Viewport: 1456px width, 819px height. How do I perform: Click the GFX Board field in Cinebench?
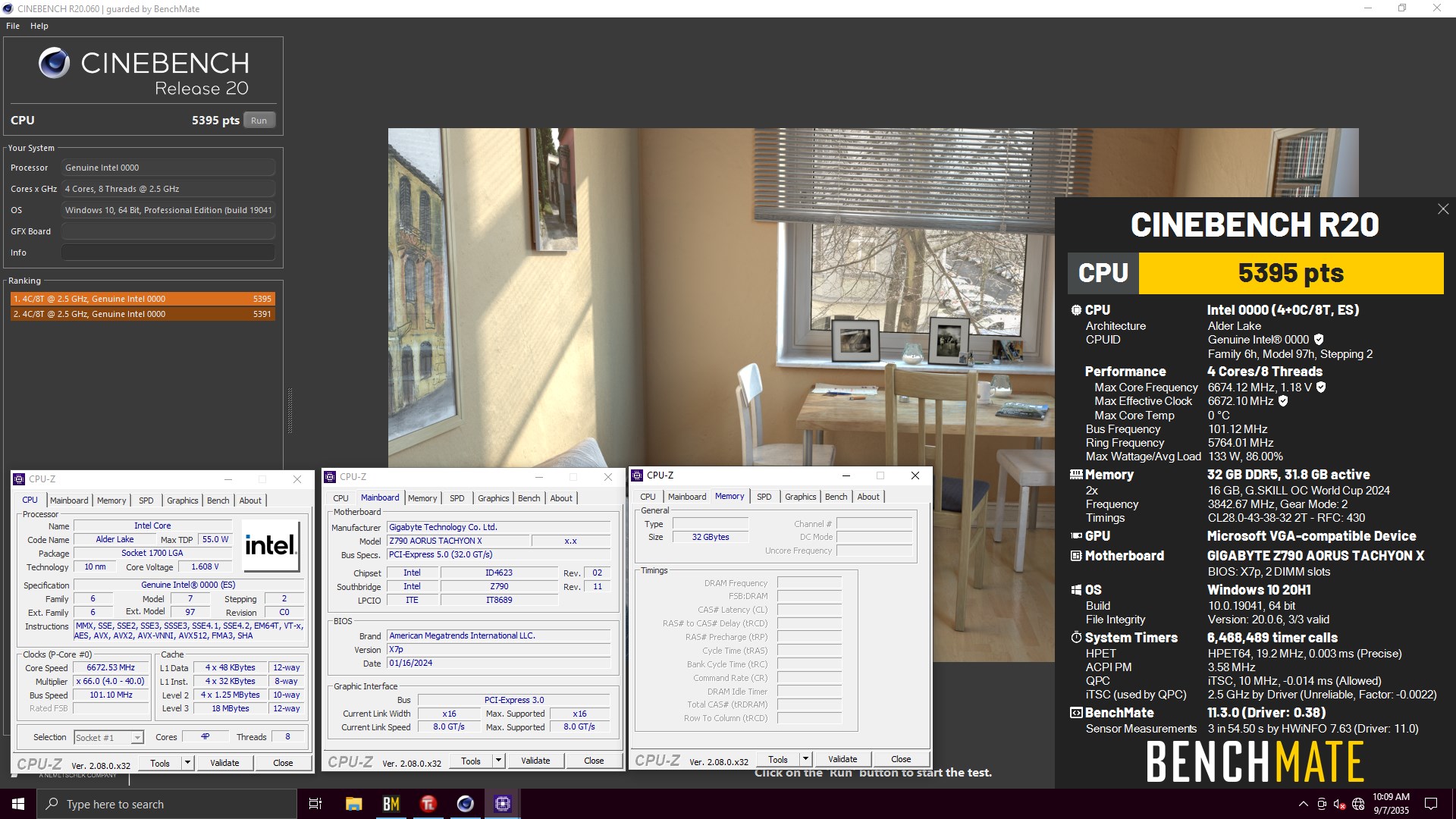coord(168,231)
